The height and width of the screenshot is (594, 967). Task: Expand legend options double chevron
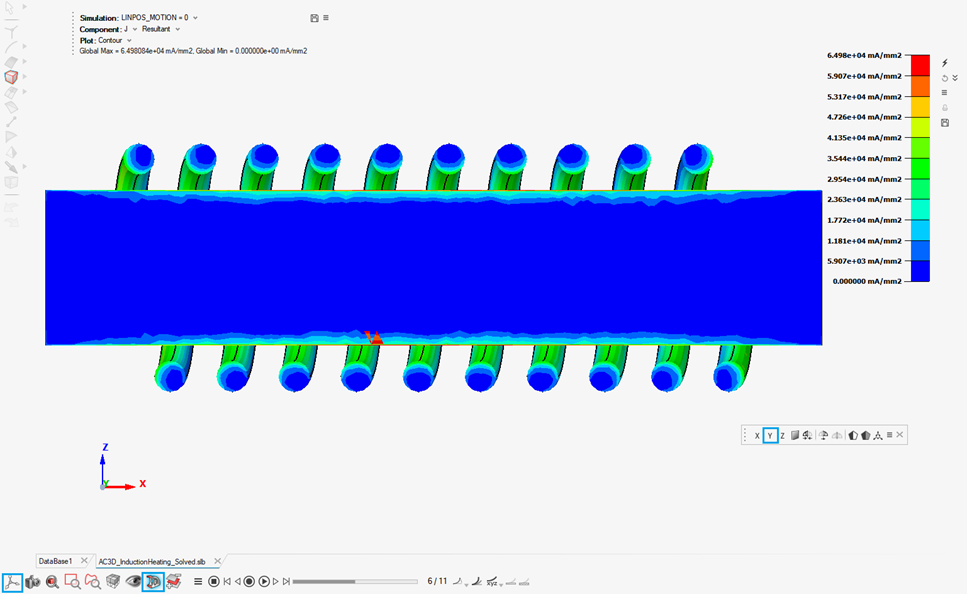click(955, 78)
